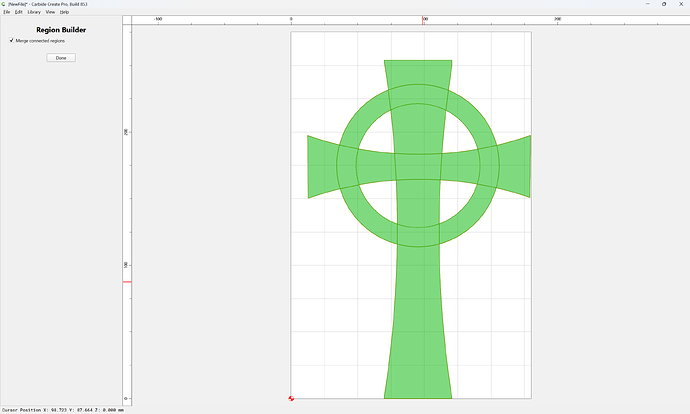Select the top cross arm above the ring
Viewport: 690px width, 414px height.
[x=418, y=73]
